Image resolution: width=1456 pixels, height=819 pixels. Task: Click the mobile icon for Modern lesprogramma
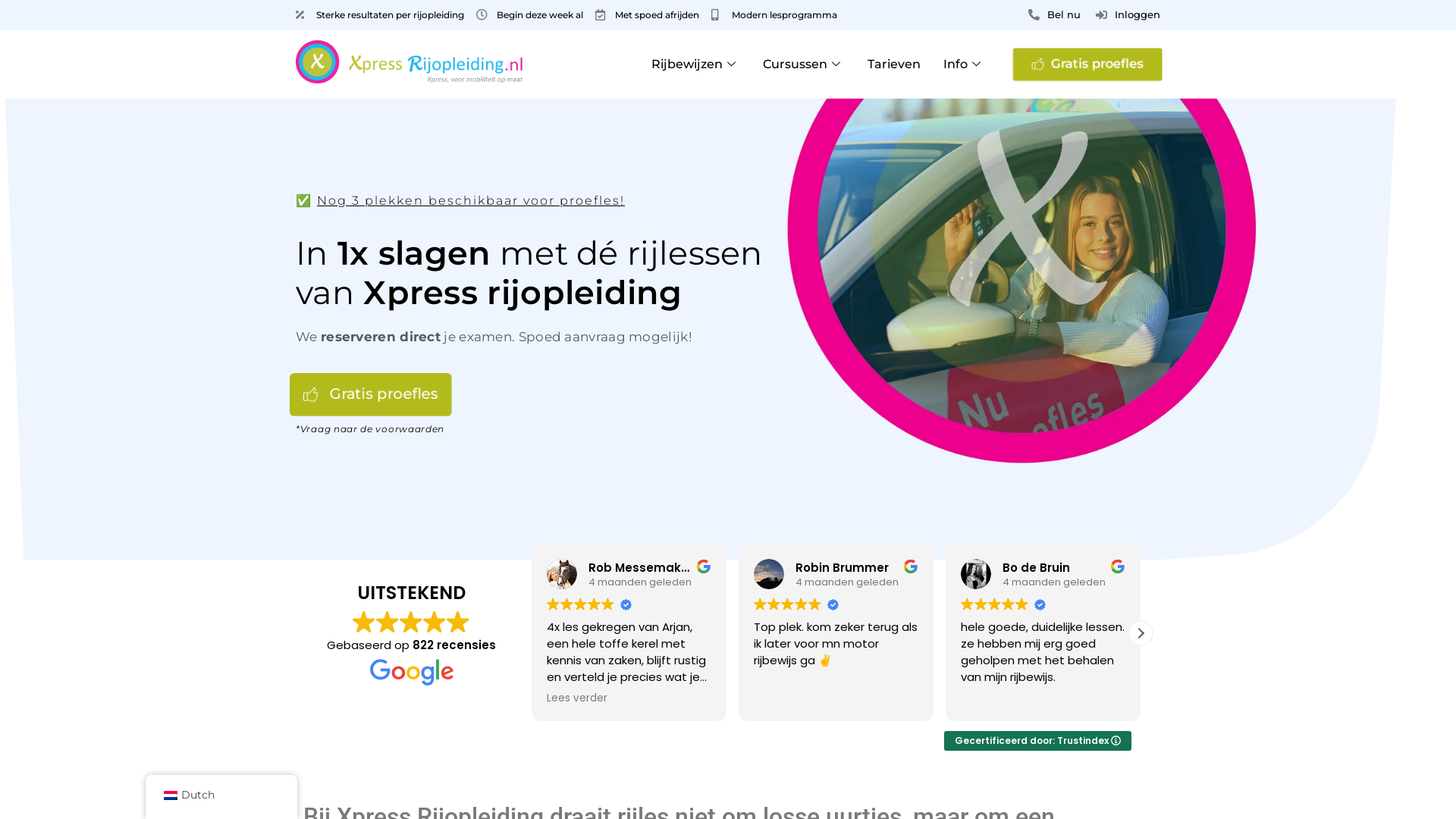(715, 15)
